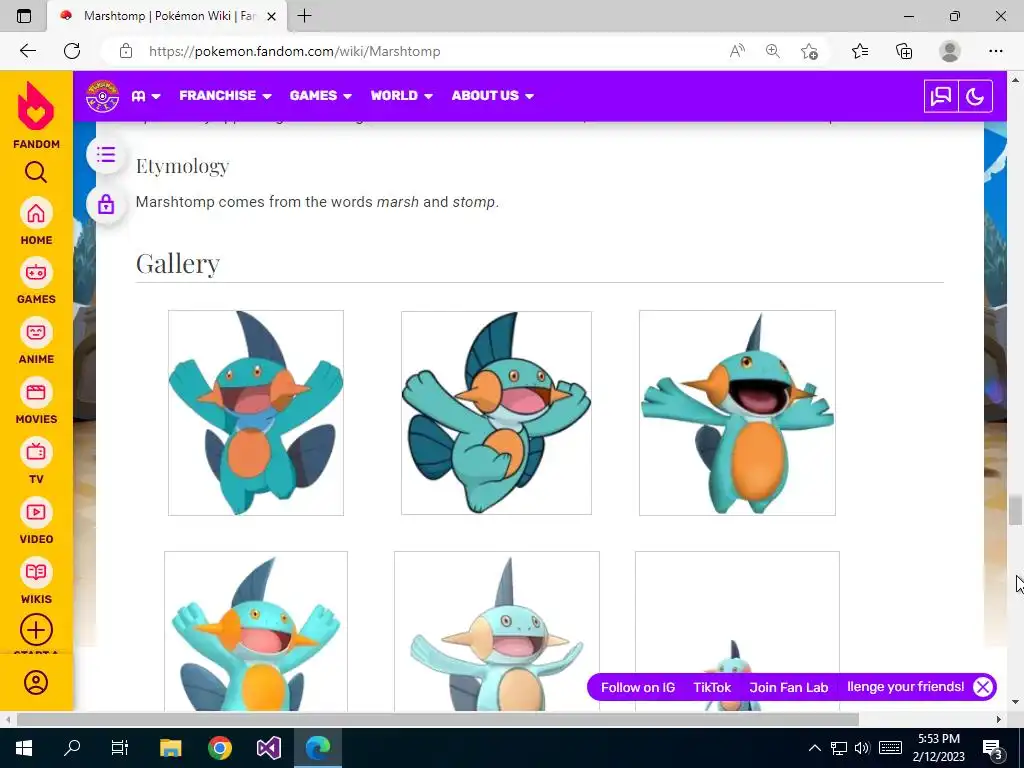
Task: Open Edge settings and more menu
Action: [x=995, y=51]
